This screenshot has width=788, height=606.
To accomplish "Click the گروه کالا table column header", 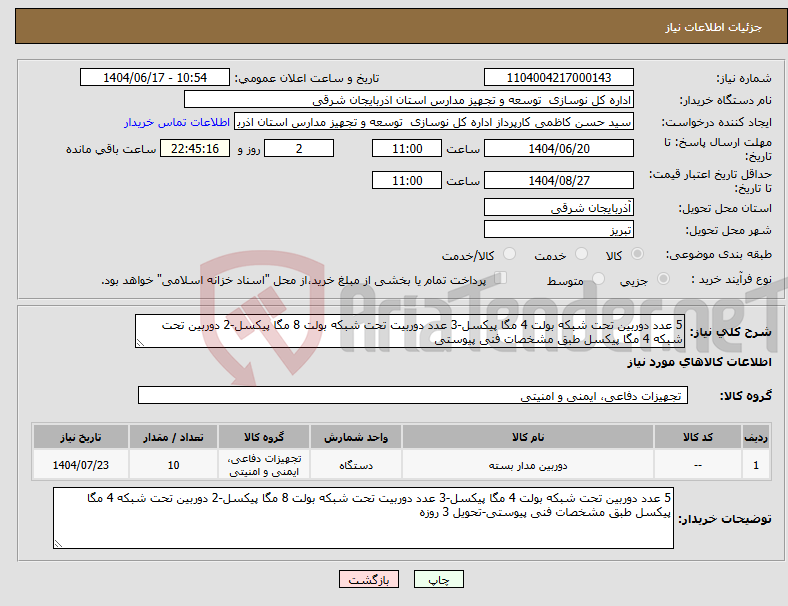I will [x=264, y=437].
